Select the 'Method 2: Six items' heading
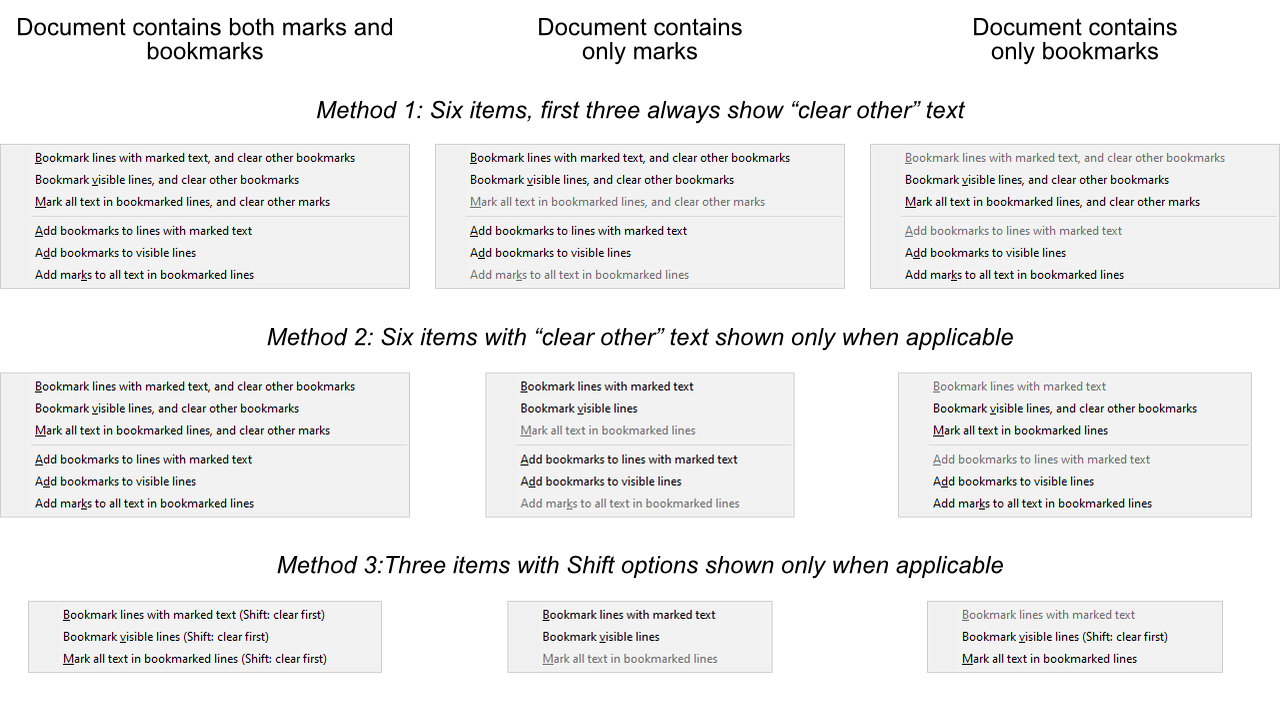The image size is (1280, 704). coord(640,337)
